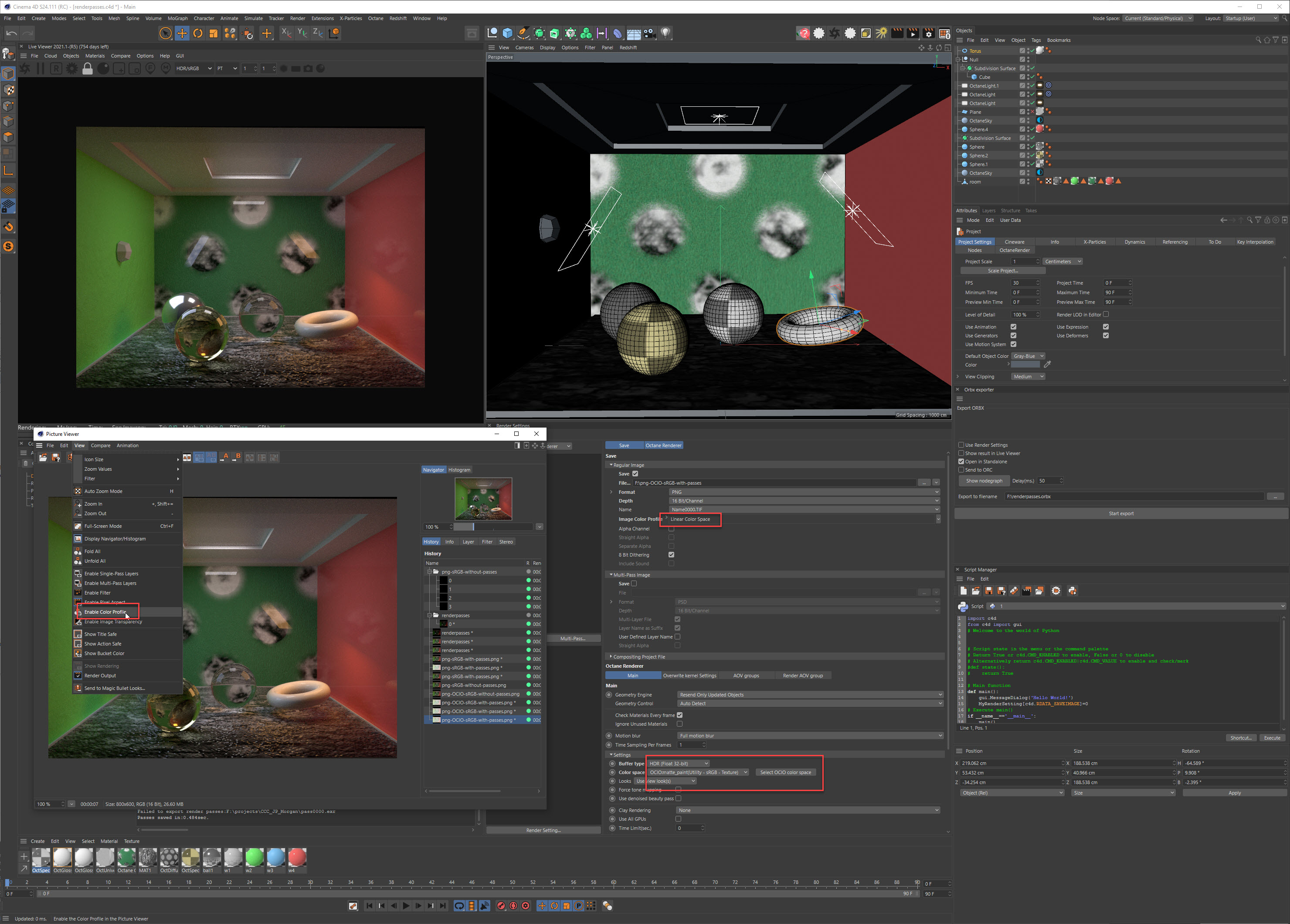Image resolution: width=1290 pixels, height=924 pixels.
Task: Click the Edit Render Settings clapperboard icon
Action: point(928,33)
